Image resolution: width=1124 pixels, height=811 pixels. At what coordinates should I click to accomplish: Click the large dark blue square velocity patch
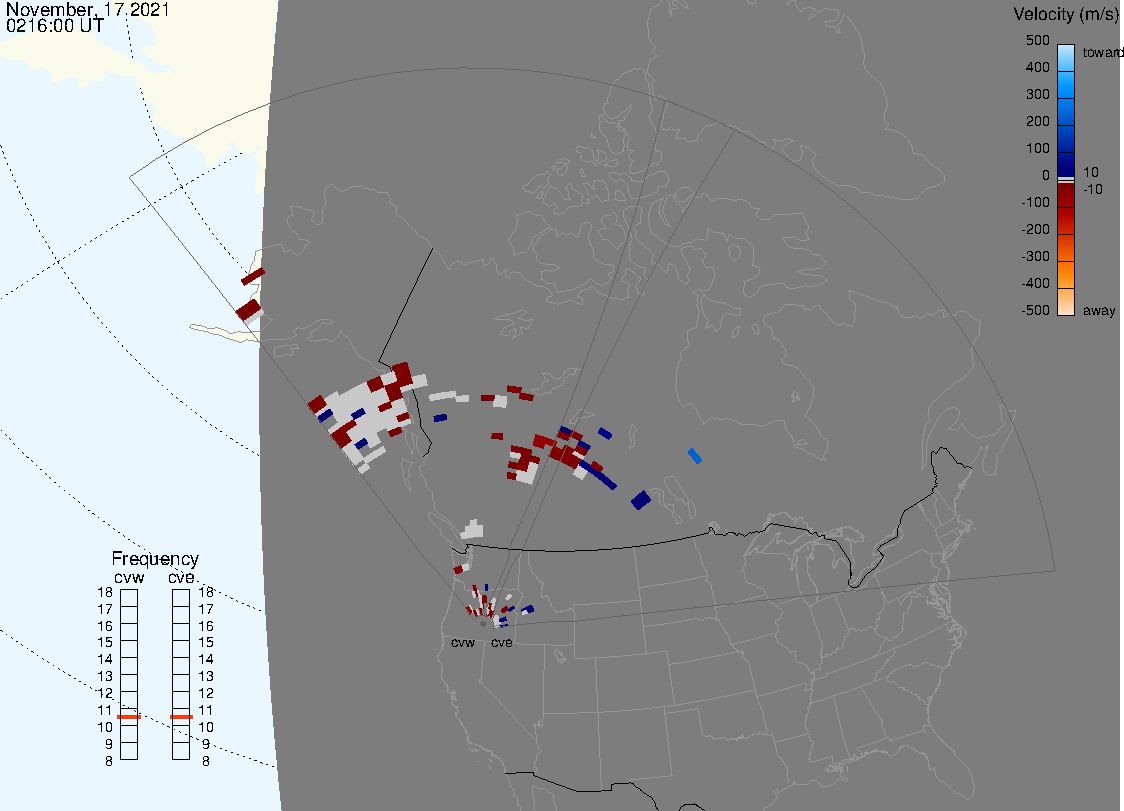(641, 500)
